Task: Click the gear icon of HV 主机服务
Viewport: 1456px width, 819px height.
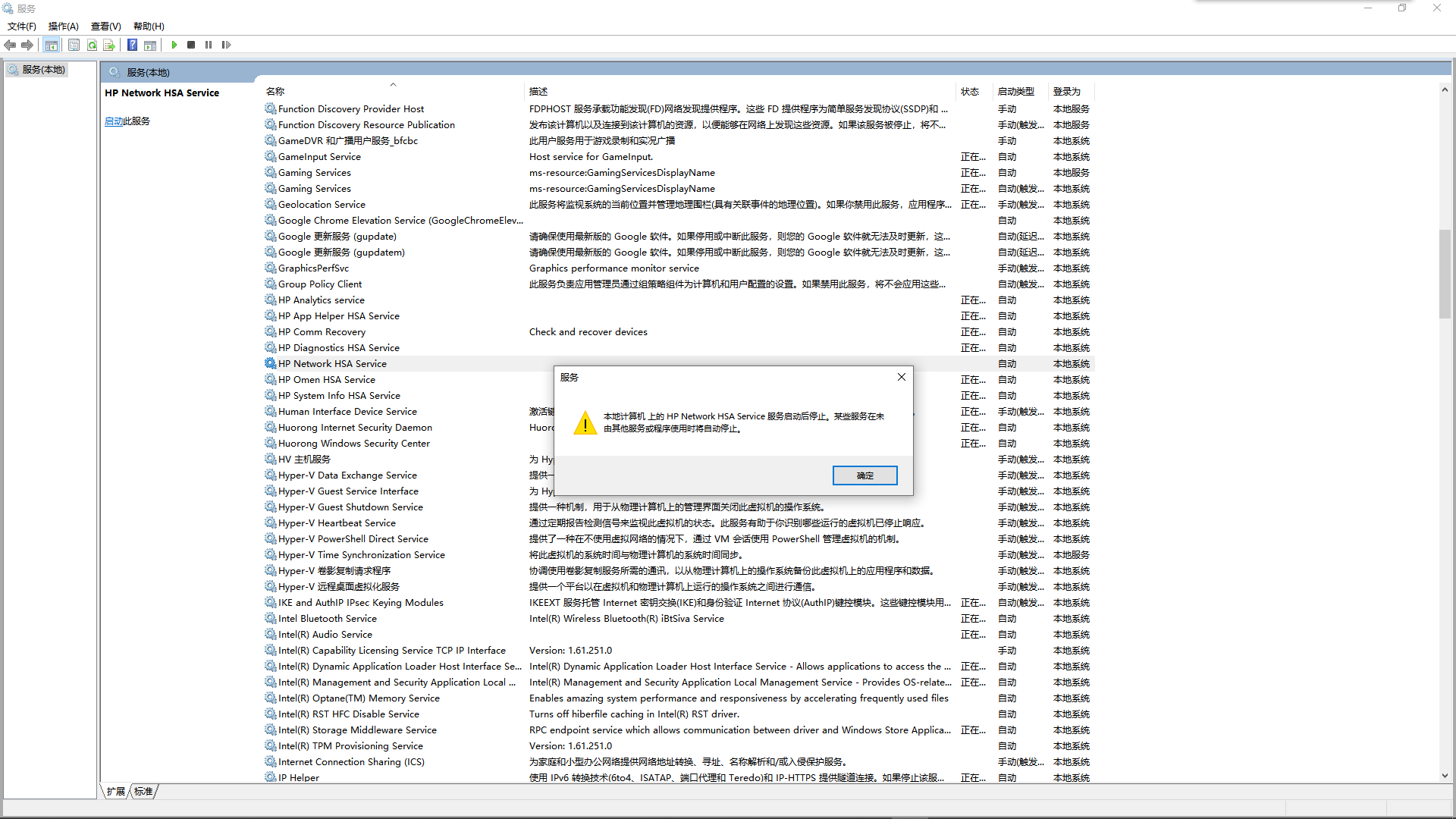Action: tap(270, 459)
